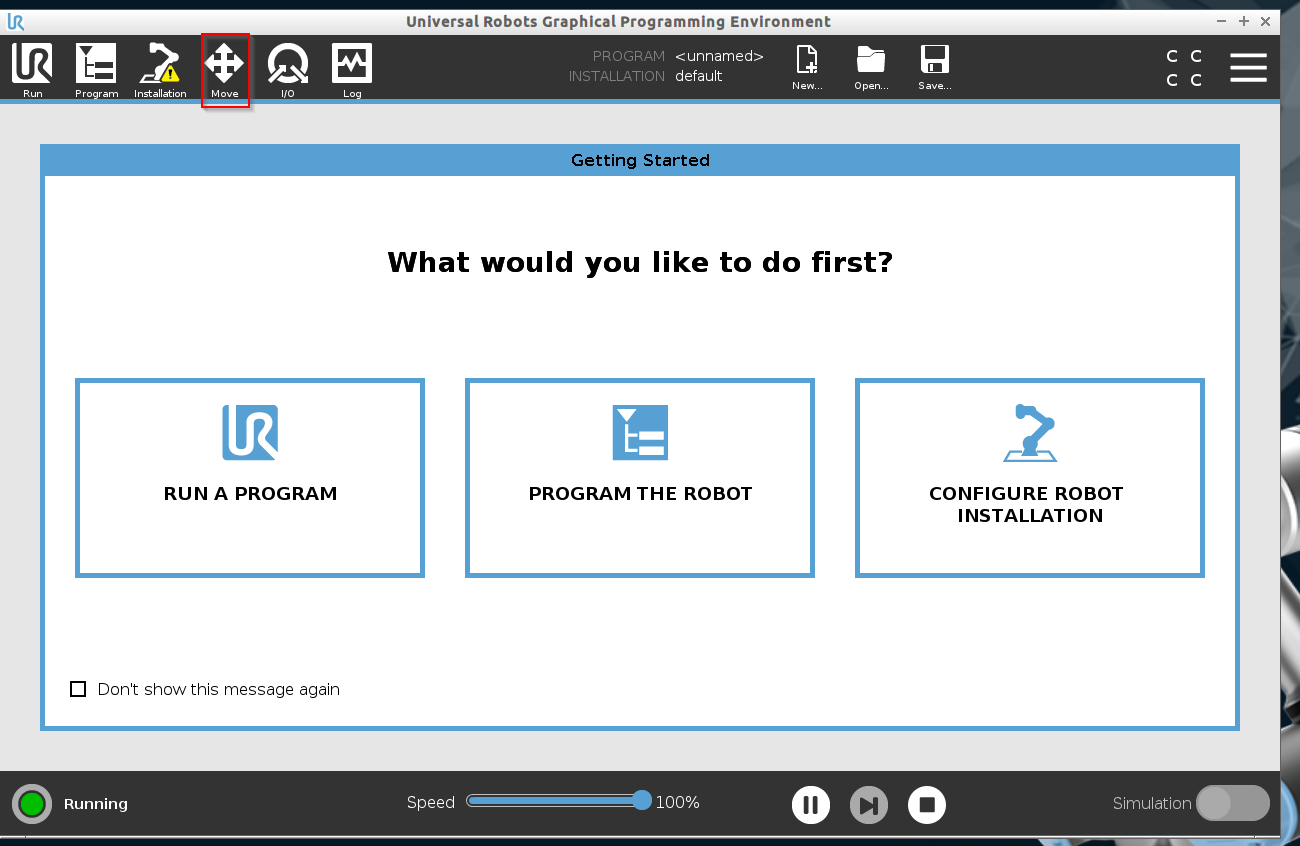
Task: Minimize the window with dash button
Action: pyautogui.click(x=1222, y=21)
